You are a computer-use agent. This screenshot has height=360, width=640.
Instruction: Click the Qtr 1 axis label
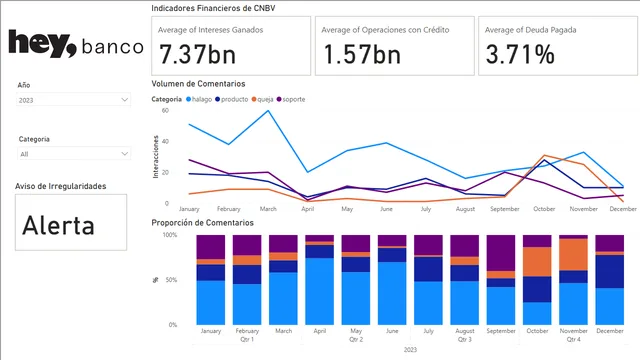(247, 339)
